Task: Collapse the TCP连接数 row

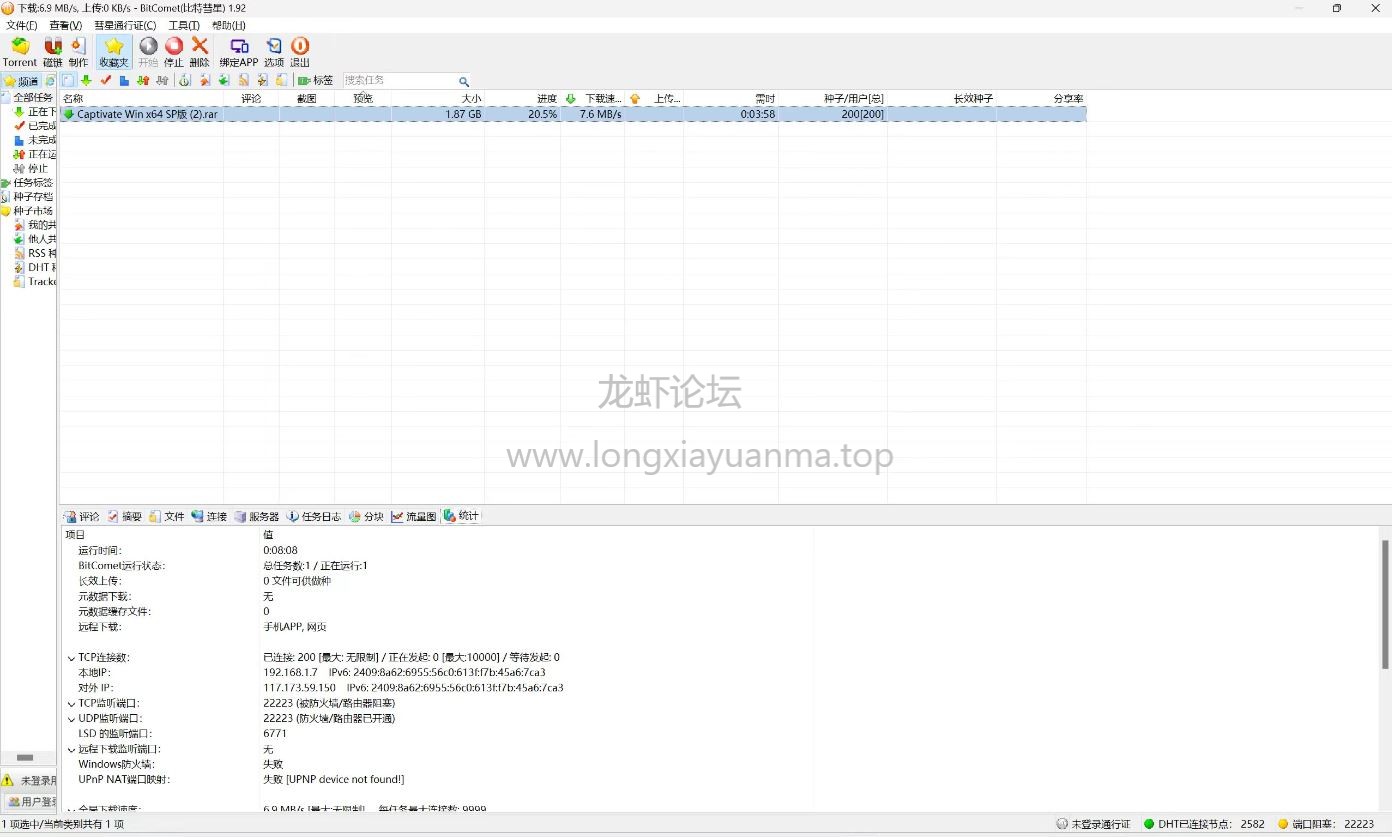Action: (71, 658)
